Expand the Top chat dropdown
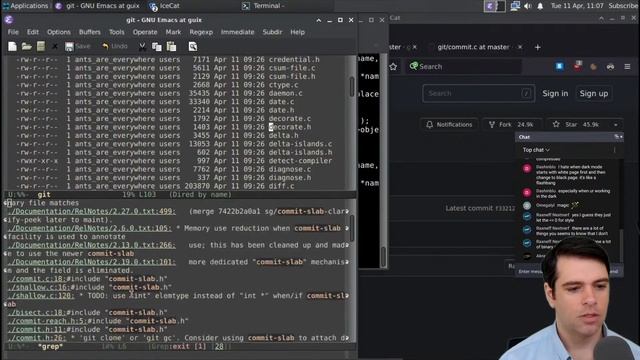 point(536,150)
